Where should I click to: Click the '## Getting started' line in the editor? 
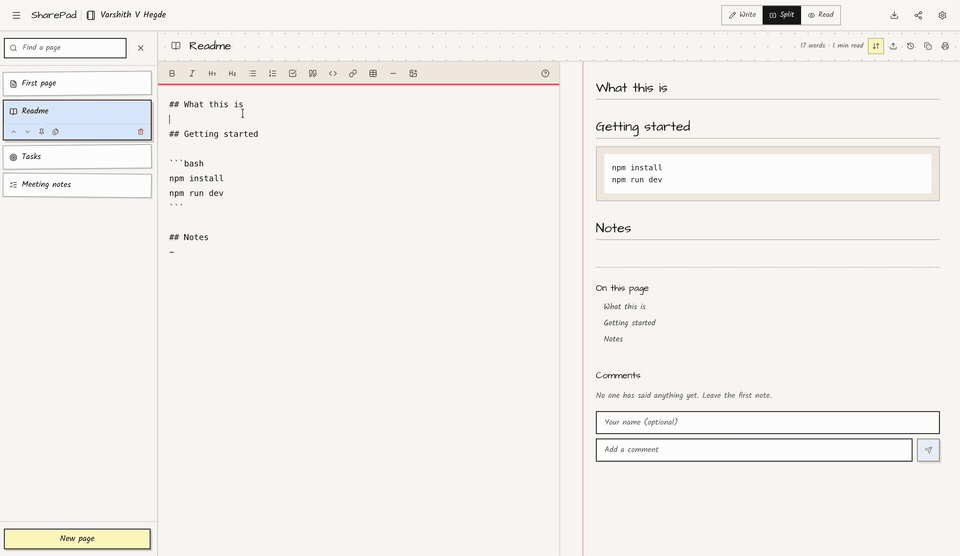[214, 134]
